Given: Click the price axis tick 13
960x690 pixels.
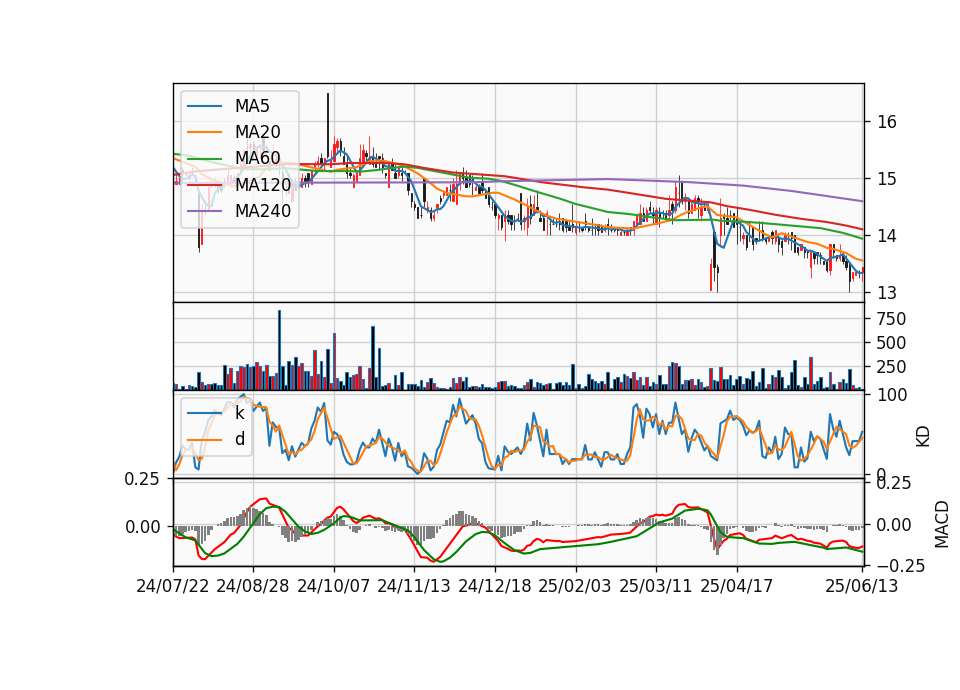Looking at the screenshot, I should 887,293.
